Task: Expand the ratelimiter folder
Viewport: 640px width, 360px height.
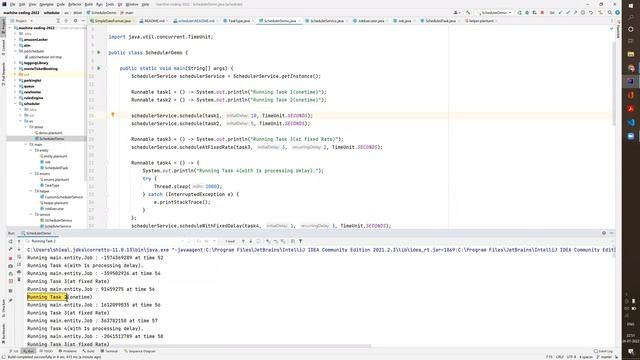Action: coord(16,92)
